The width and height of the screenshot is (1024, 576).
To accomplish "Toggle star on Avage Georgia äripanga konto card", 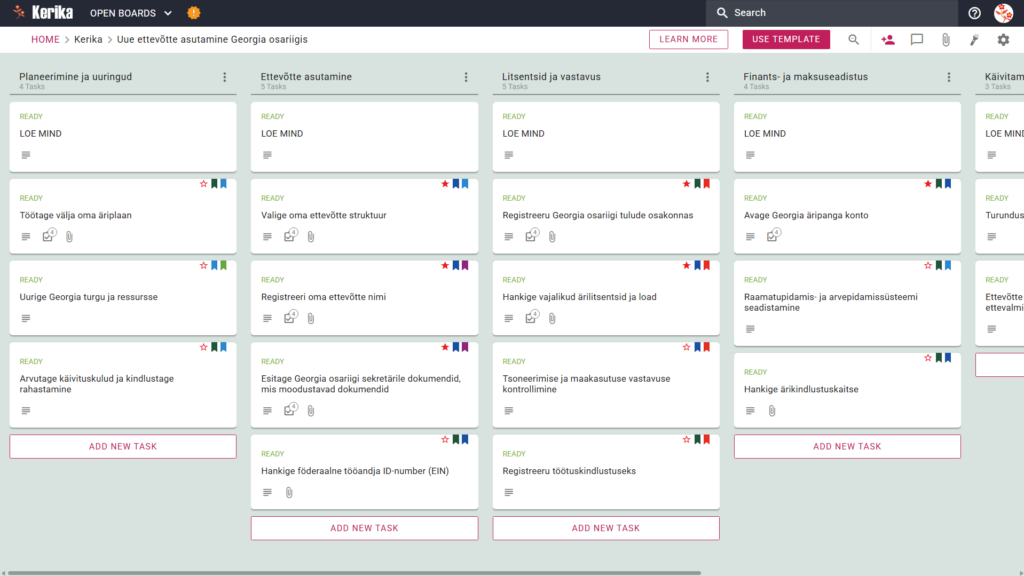I will pos(927,184).
